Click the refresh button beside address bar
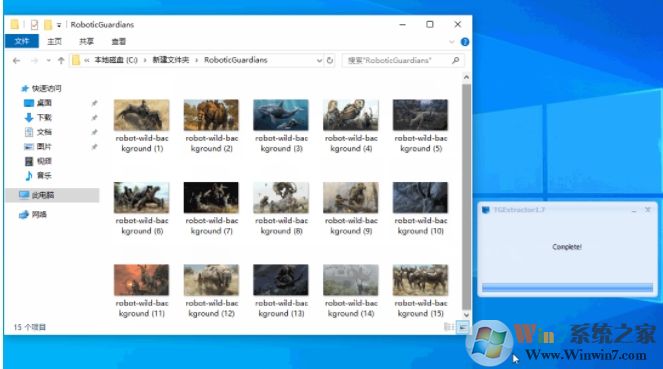 (x=330, y=60)
